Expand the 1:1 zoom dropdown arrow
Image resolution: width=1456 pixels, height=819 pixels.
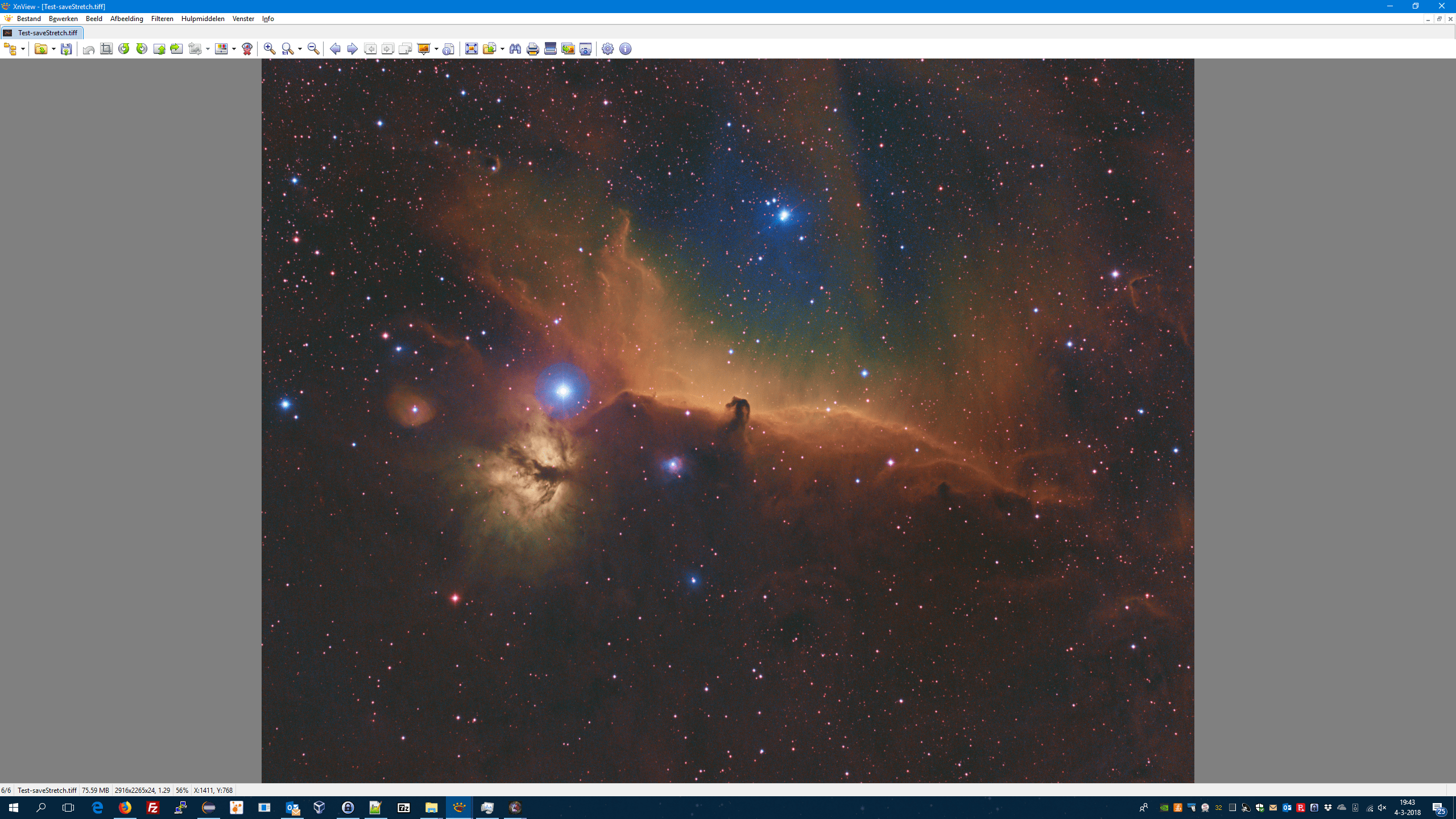coord(300,49)
